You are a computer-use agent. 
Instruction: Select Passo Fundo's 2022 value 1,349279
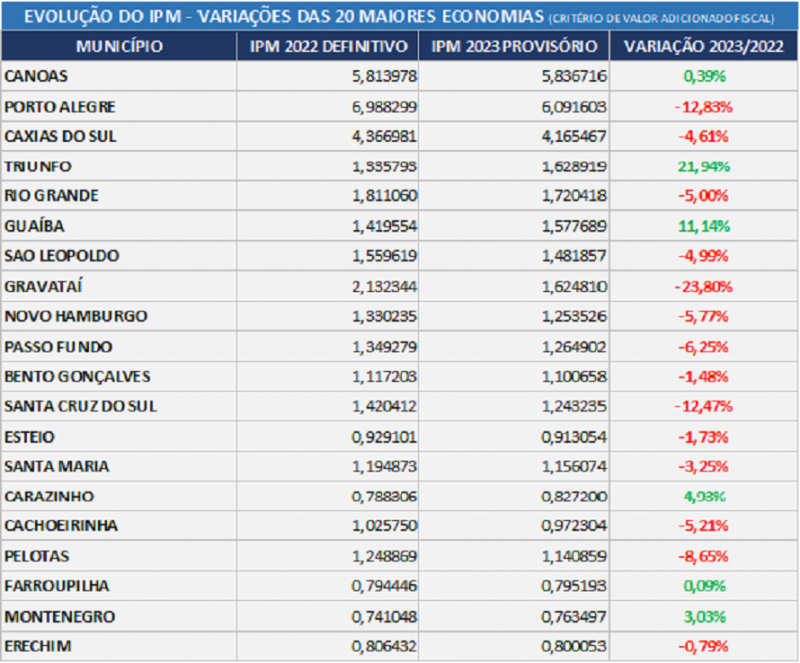click(x=384, y=347)
